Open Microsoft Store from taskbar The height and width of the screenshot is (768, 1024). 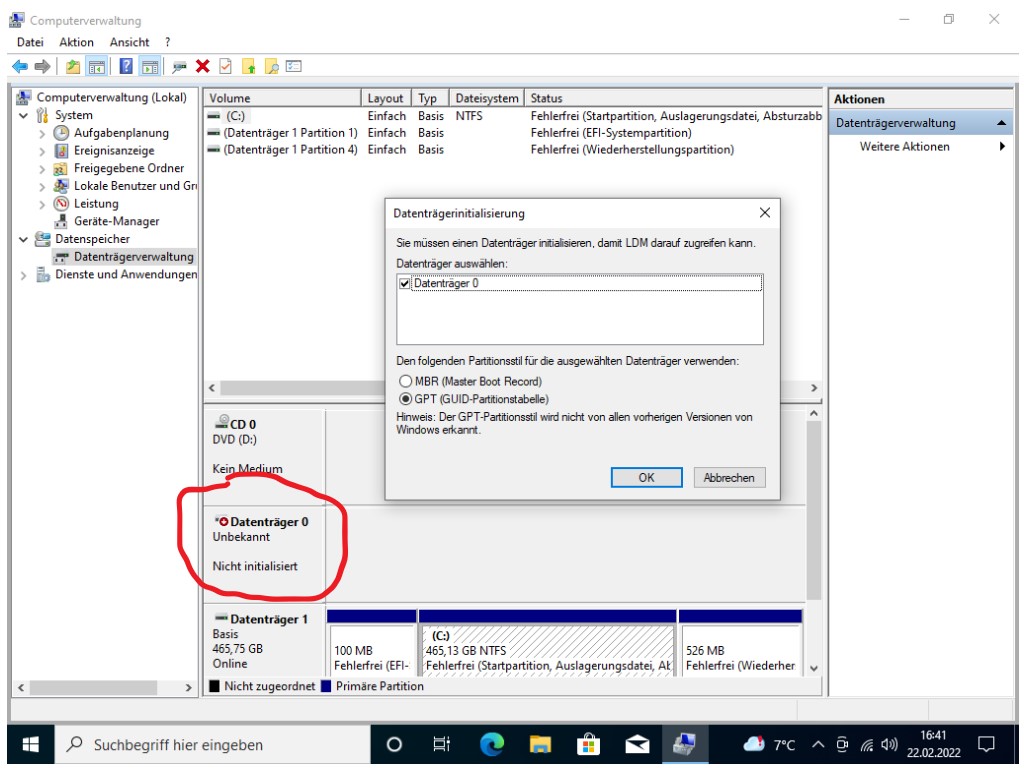[588, 744]
